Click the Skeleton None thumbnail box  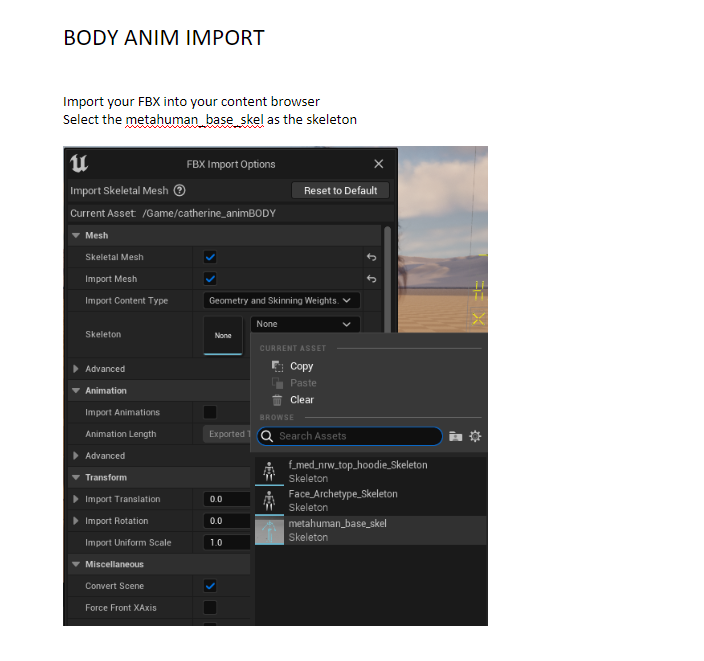[223, 335]
